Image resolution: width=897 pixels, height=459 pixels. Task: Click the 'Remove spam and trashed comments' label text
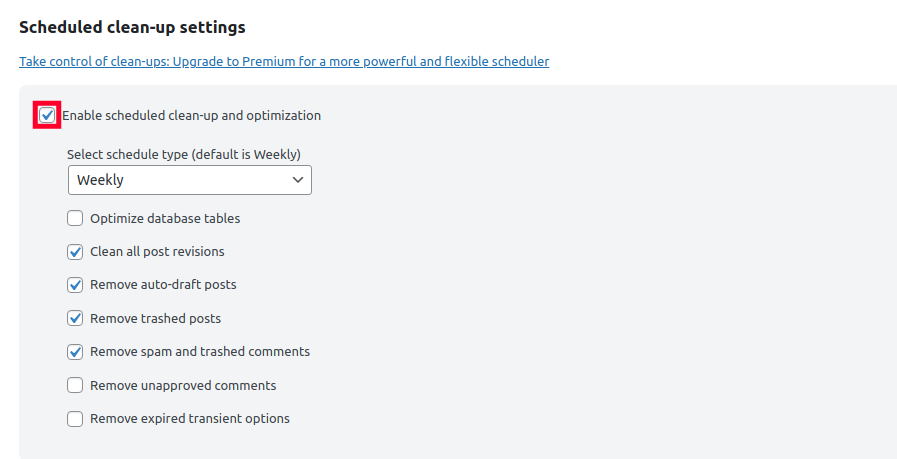pyautogui.click(x=200, y=352)
